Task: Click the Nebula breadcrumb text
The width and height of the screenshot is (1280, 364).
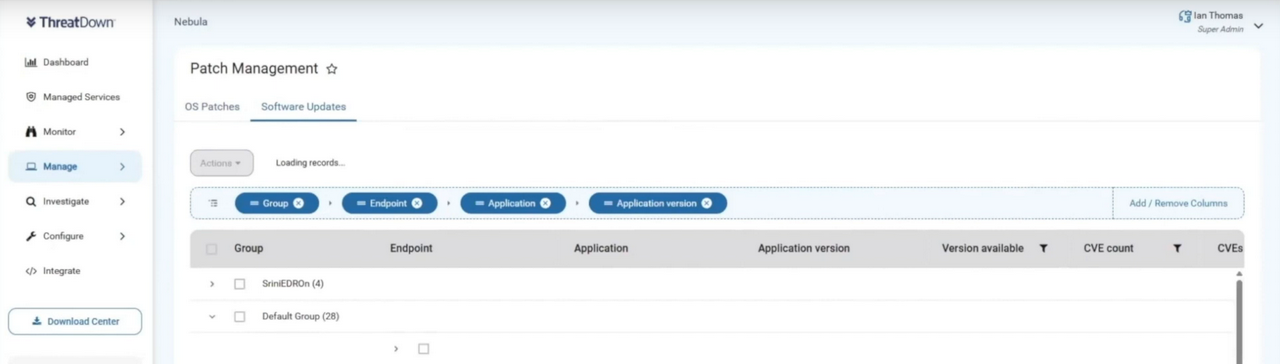Action: [191, 21]
